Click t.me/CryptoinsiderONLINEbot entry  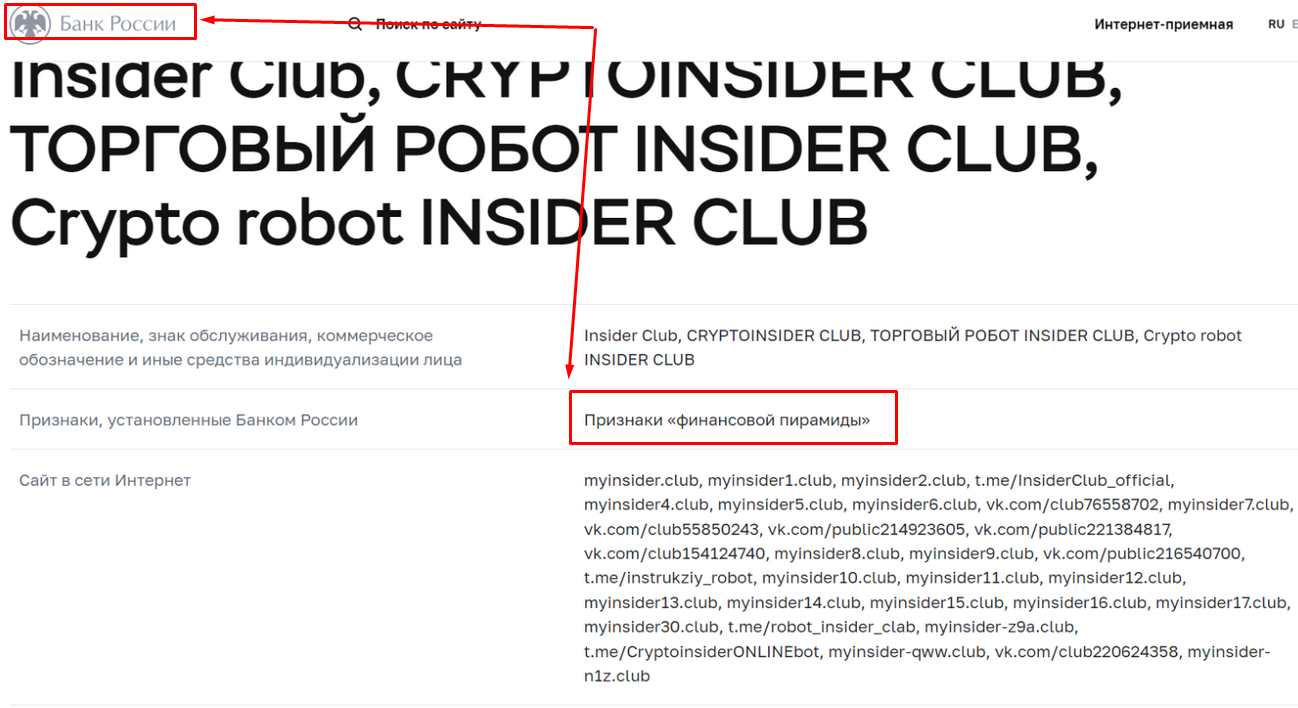(x=702, y=653)
